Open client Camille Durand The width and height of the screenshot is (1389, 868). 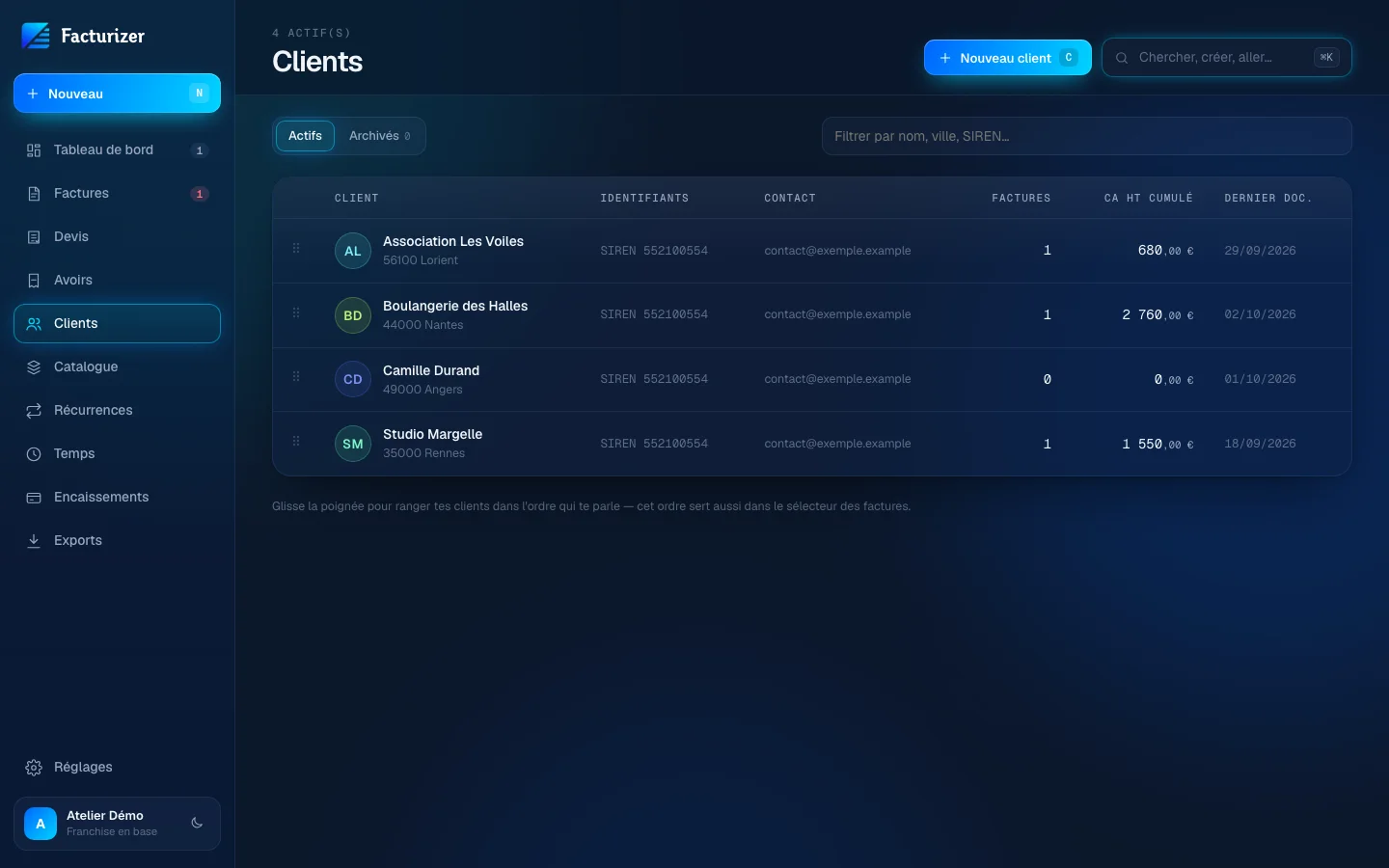pyautogui.click(x=431, y=370)
